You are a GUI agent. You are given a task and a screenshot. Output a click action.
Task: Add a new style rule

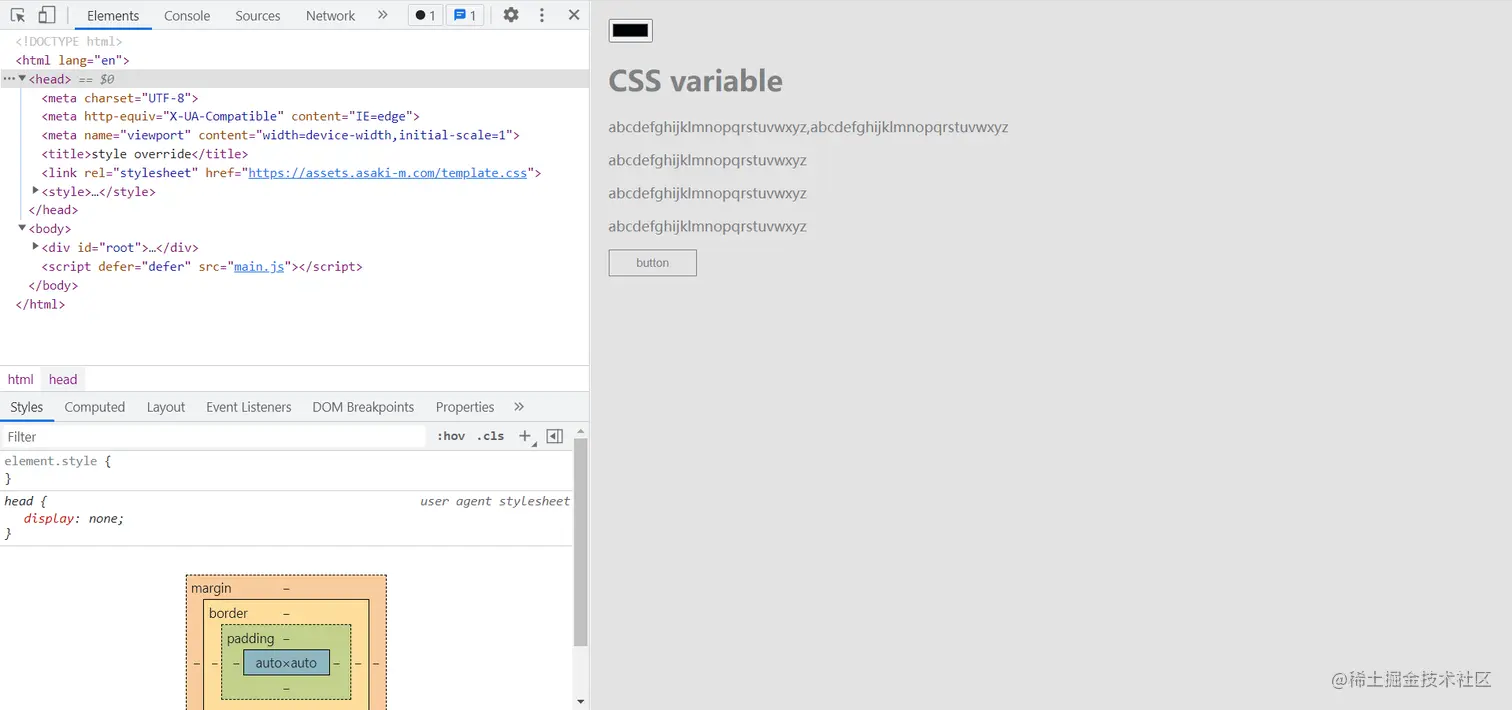click(x=525, y=436)
